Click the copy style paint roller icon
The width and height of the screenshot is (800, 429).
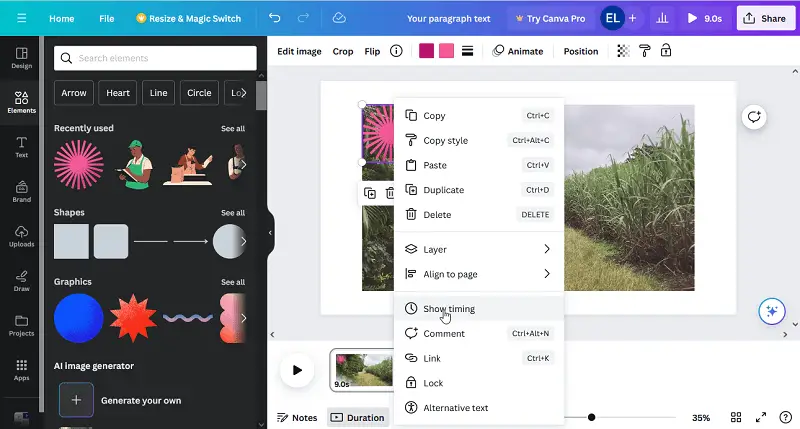tap(645, 51)
